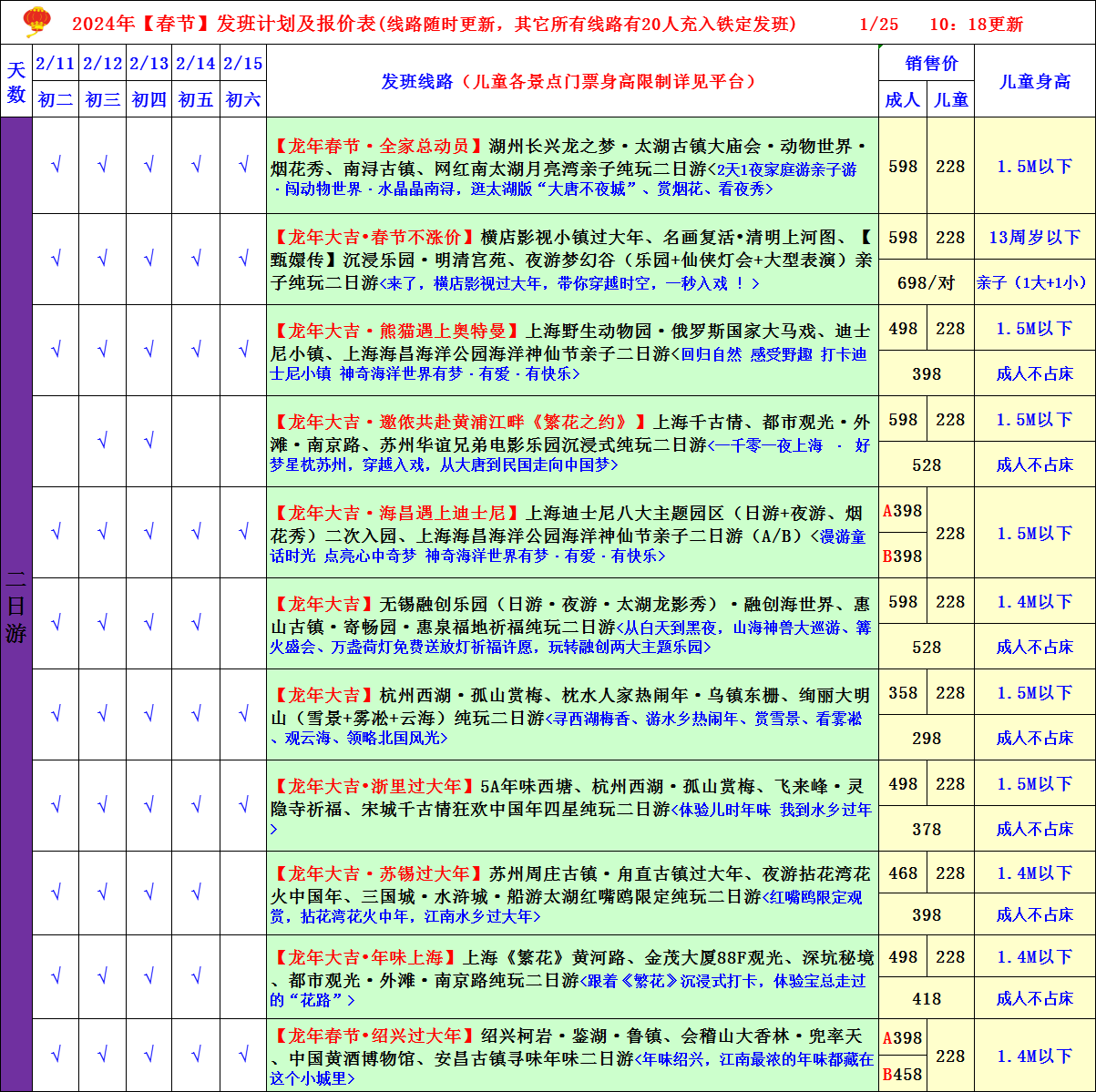1096x1092 pixels.
Task: Click the 初六 header cell
Action: [x=243, y=100]
